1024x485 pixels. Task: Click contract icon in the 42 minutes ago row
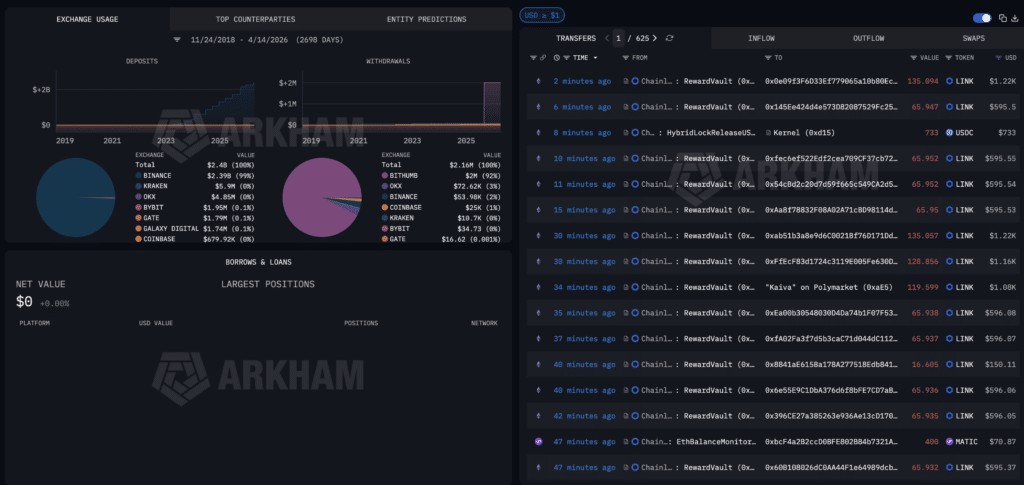[x=626, y=416]
